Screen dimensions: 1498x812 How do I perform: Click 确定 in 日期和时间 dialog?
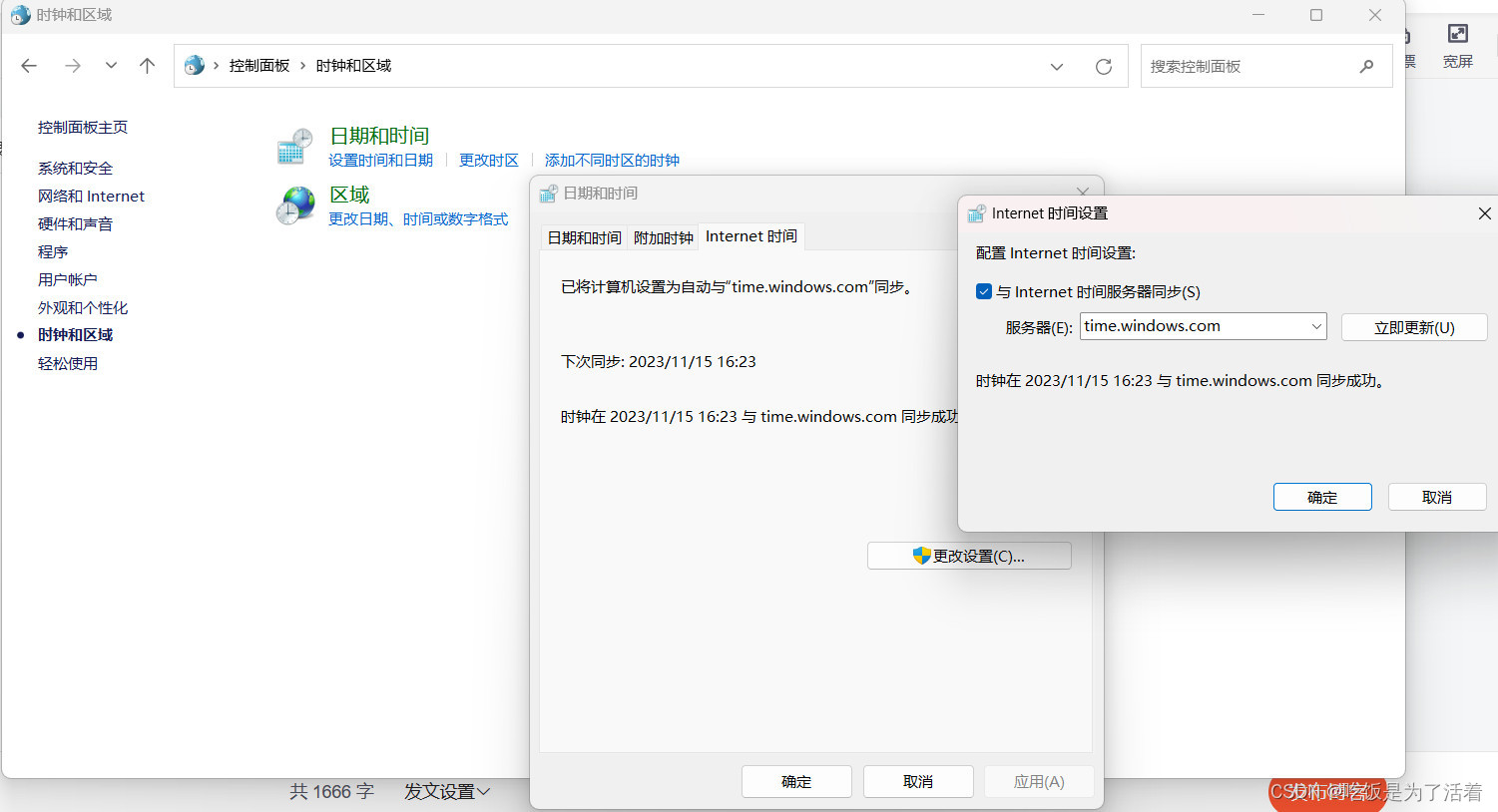796,782
